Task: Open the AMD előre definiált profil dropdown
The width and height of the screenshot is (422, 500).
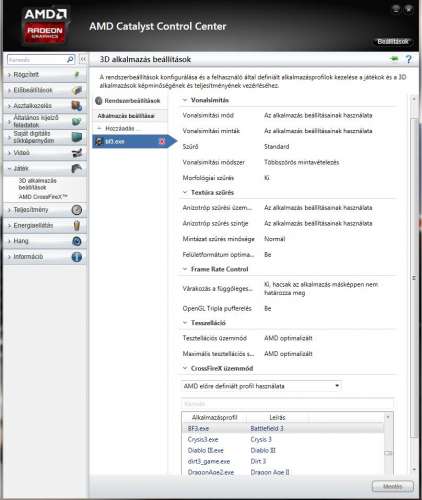Action: click(261, 386)
